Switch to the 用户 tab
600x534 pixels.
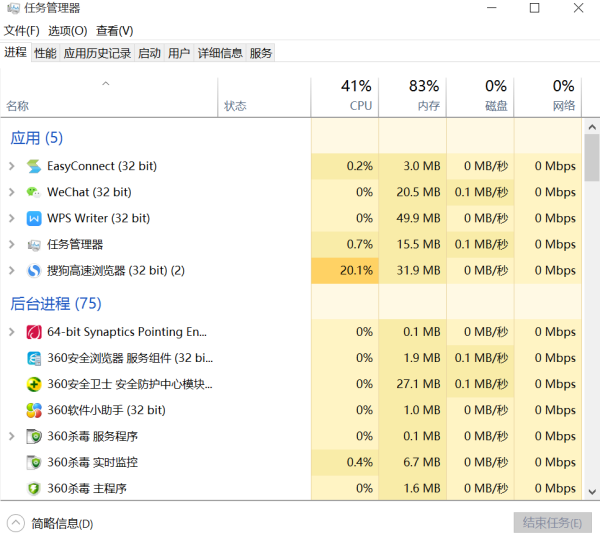(x=179, y=53)
